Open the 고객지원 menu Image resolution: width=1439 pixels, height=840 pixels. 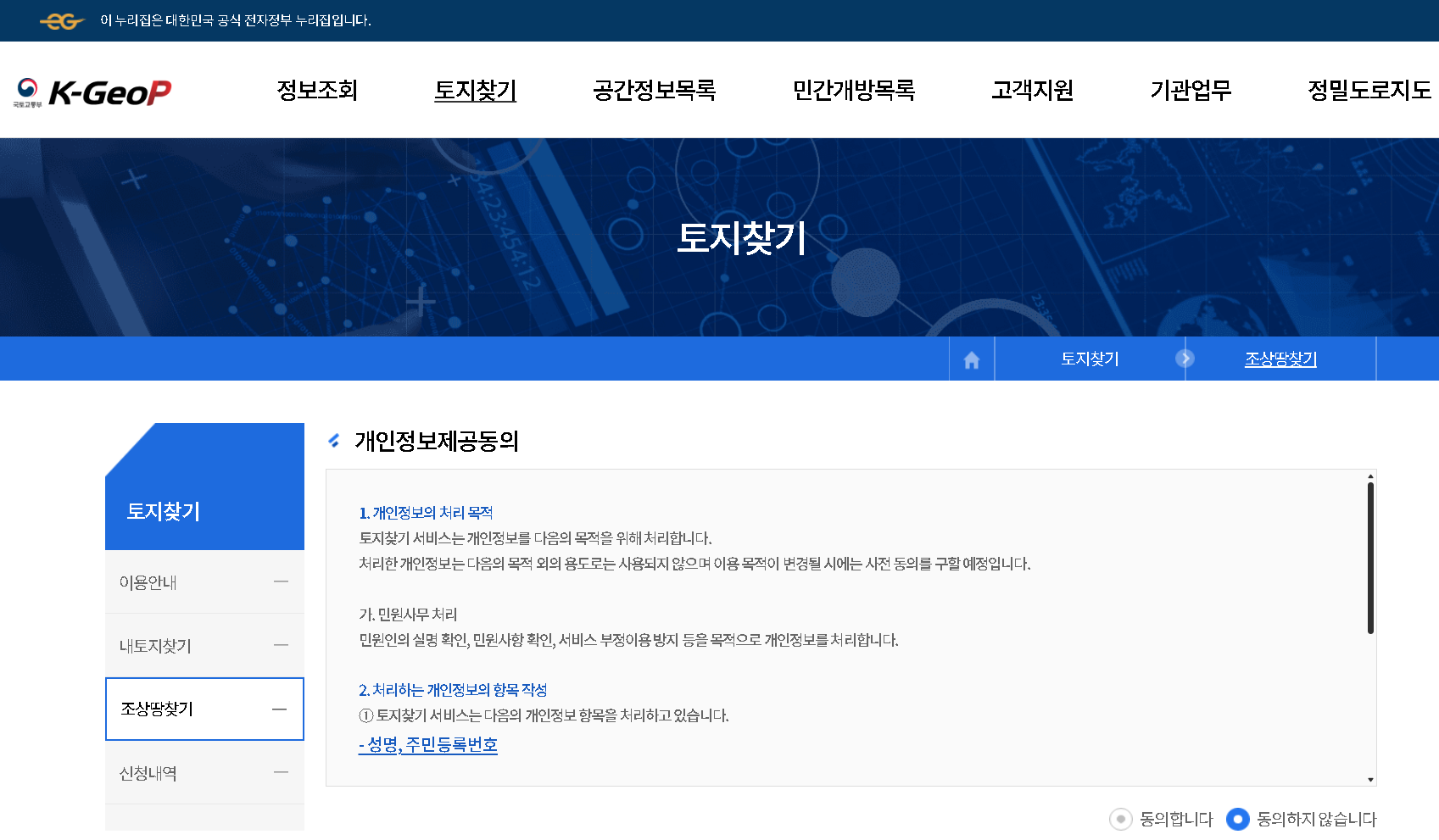point(1032,92)
